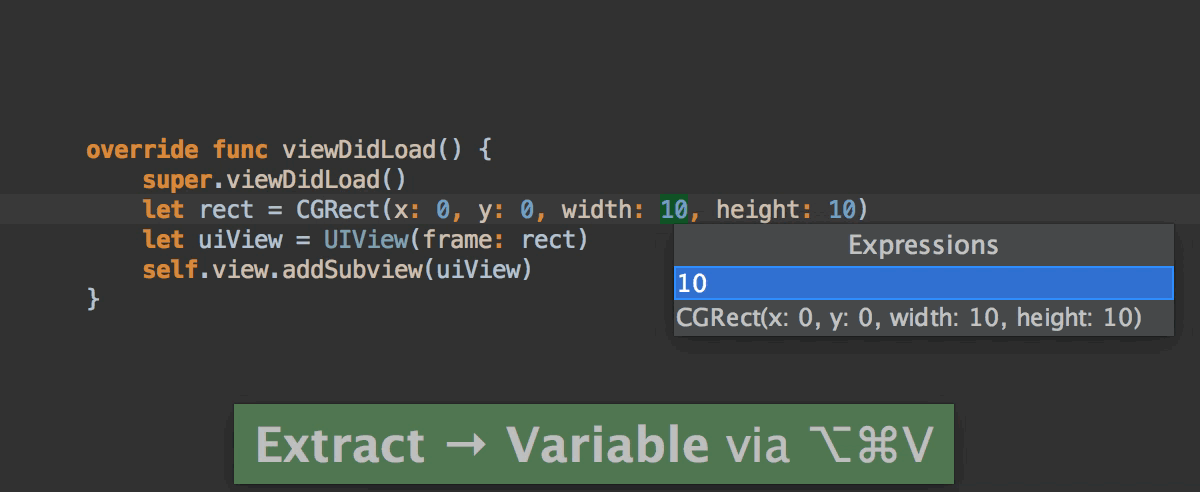Click the frame: rect argument

499,240
